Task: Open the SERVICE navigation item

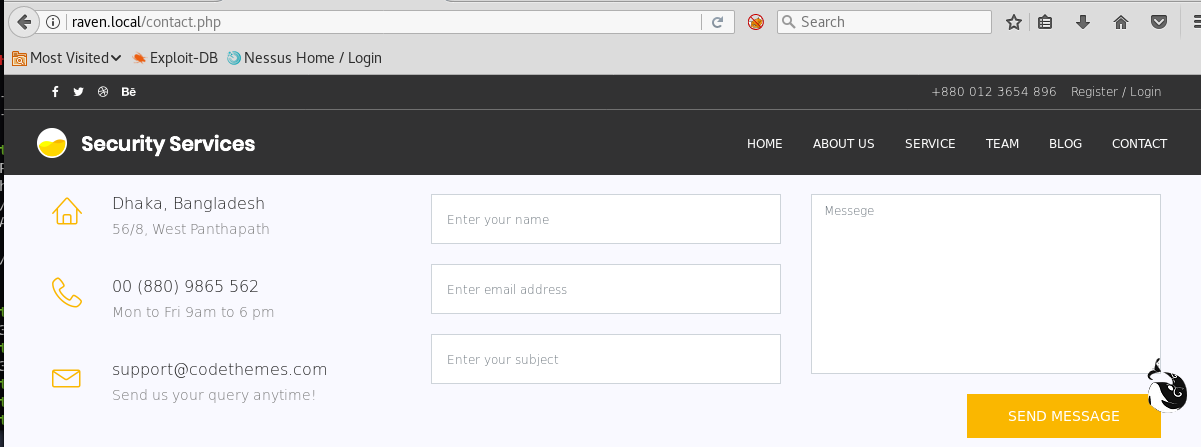Action: click(x=930, y=144)
